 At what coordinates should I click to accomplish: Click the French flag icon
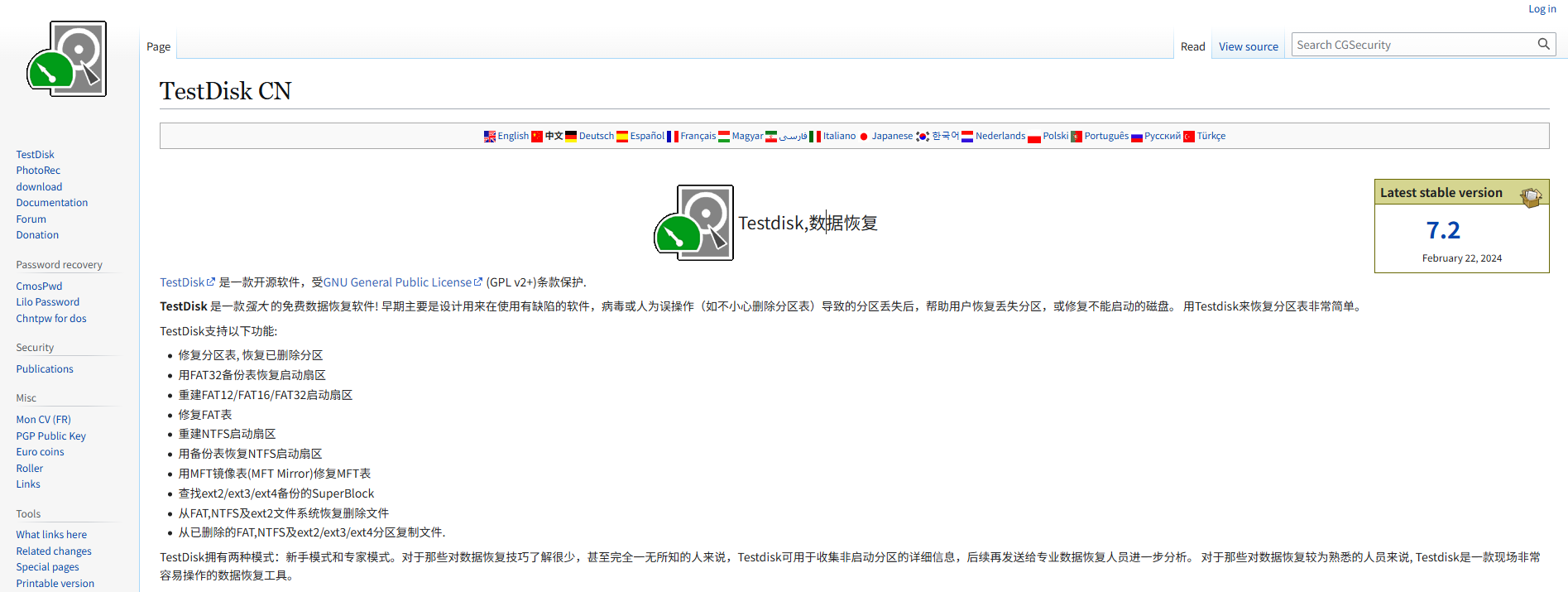coord(673,137)
